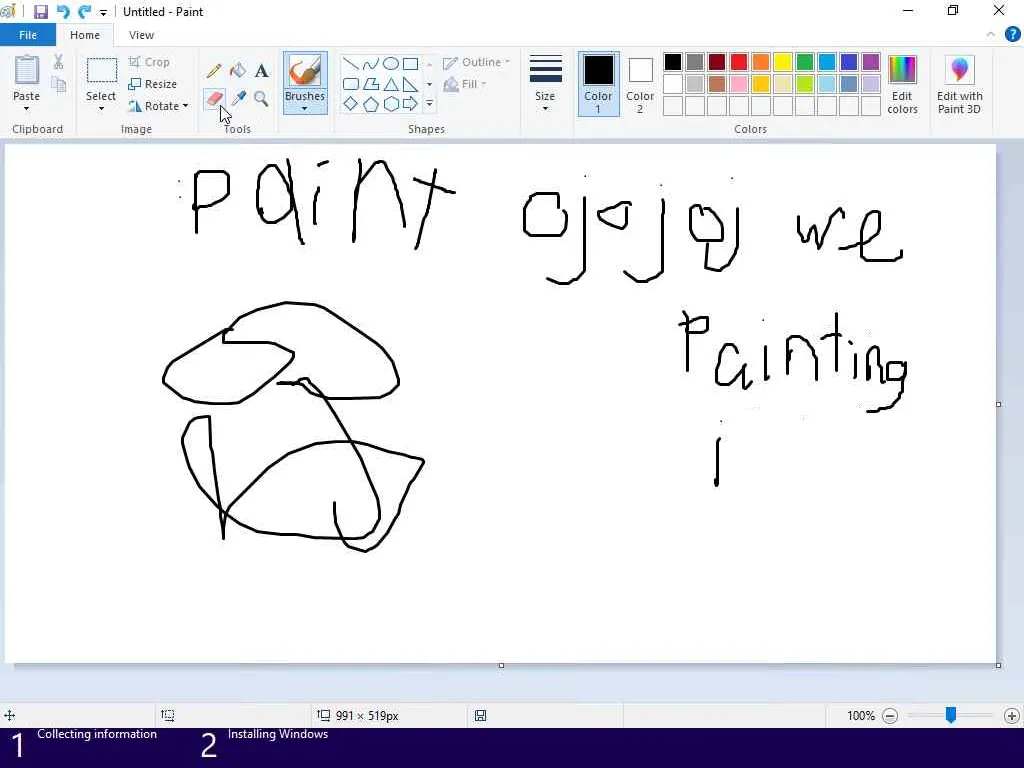The width and height of the screenshot is (1024, 768).
Task: Open Edit with Paint 3D
Action: click(959, 85)
